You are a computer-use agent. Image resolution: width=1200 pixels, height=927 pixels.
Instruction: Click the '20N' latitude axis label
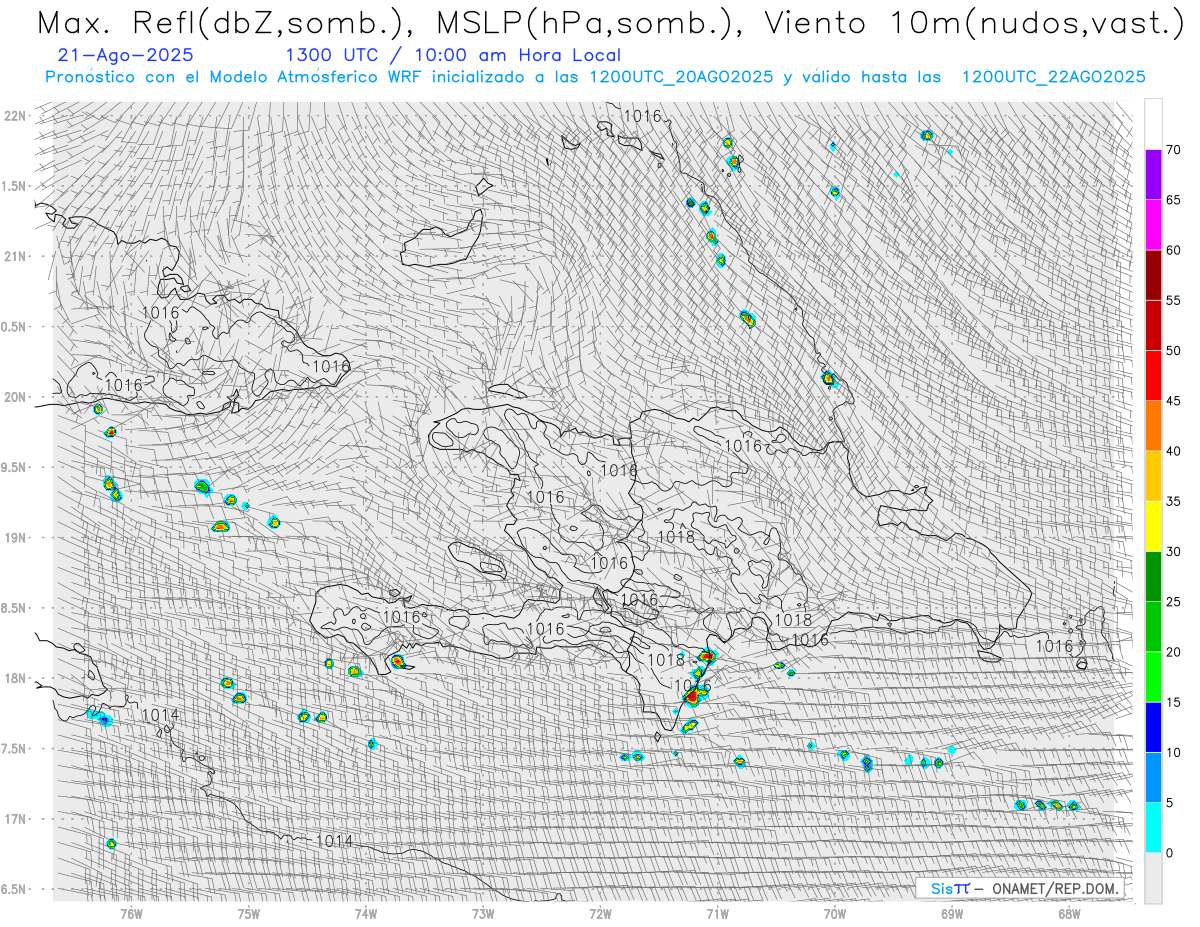pos(15,397)
